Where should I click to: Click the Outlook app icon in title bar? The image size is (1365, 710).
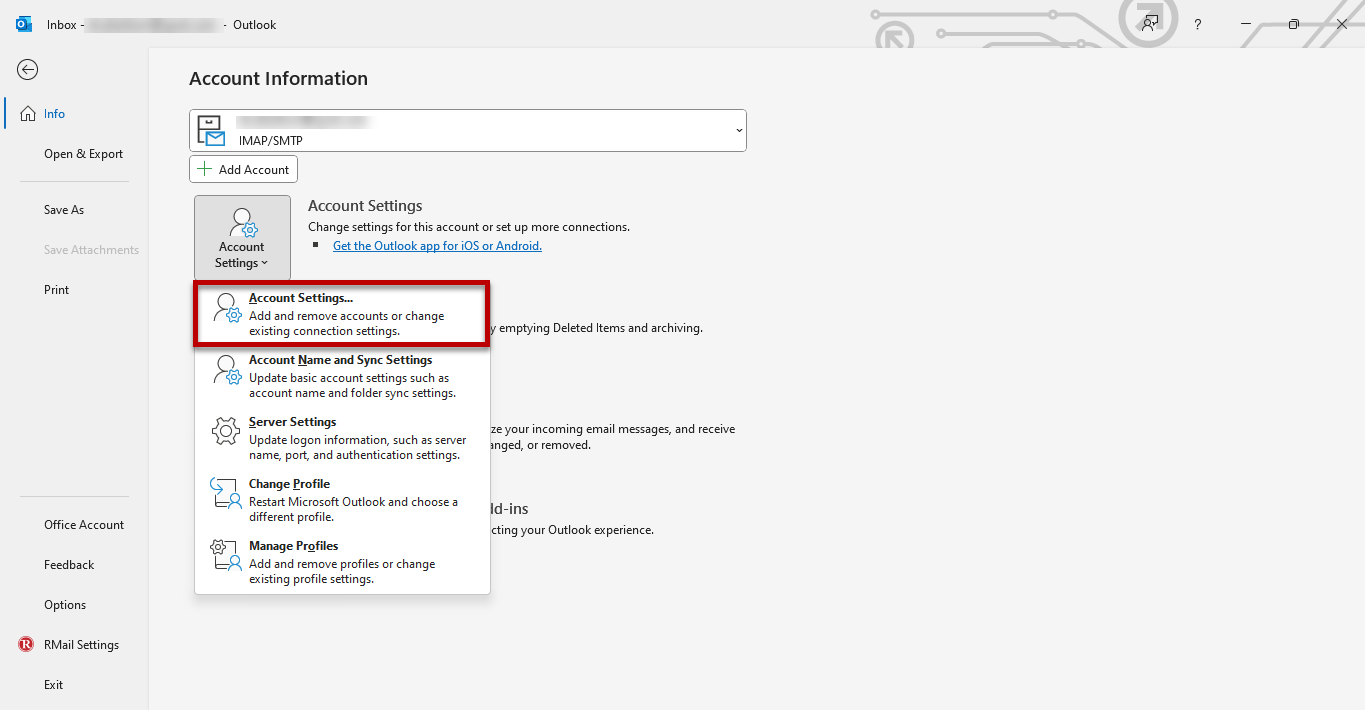tap(22, 24)
